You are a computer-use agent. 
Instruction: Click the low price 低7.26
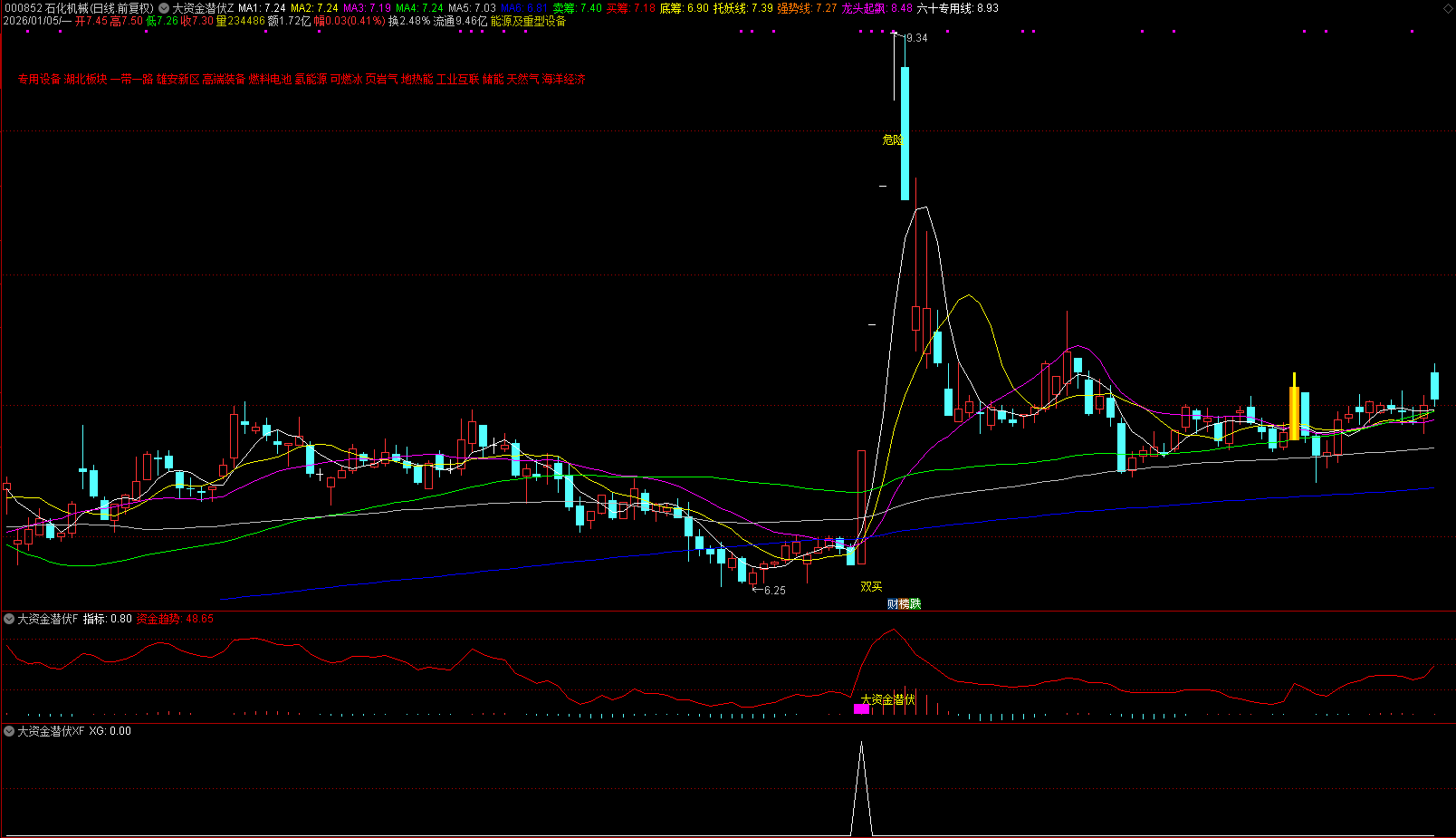click(x=162, y=21)
